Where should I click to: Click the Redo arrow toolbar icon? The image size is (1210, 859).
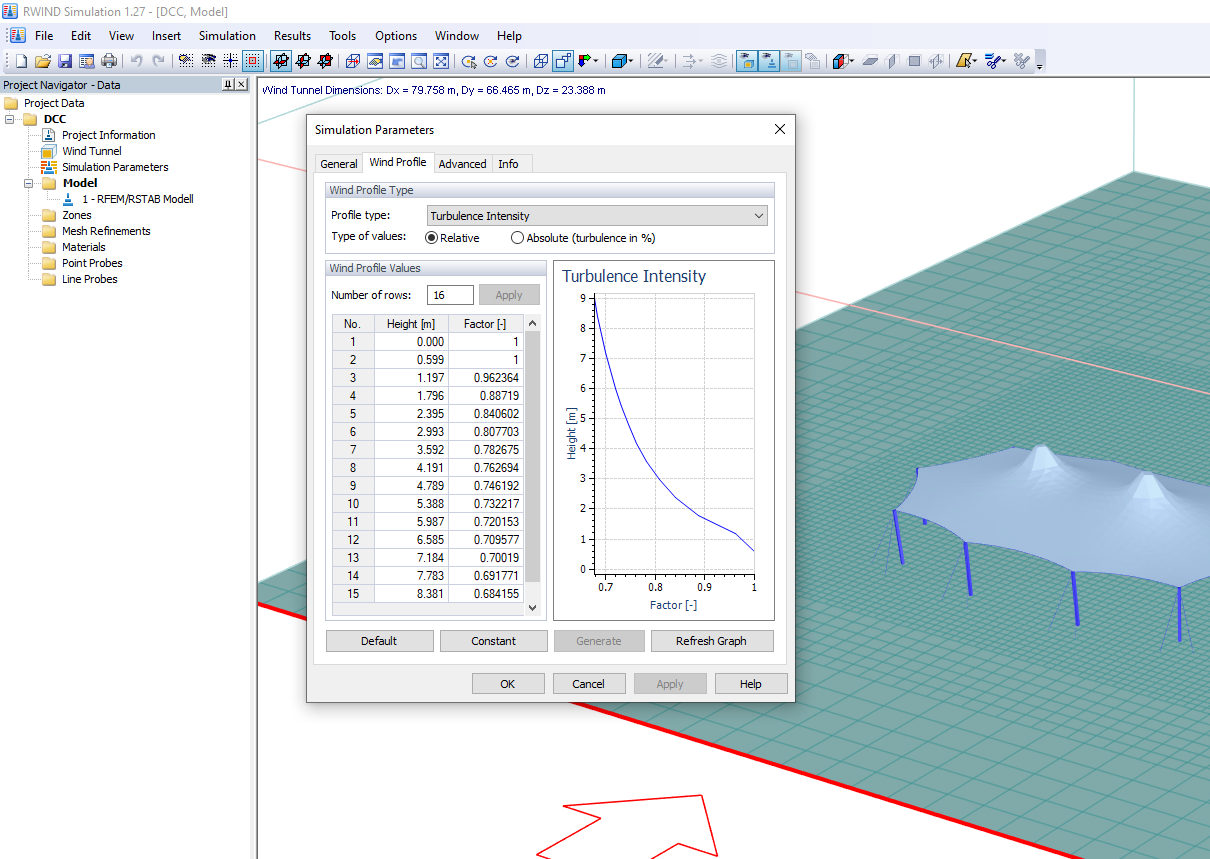coord(158,61)
